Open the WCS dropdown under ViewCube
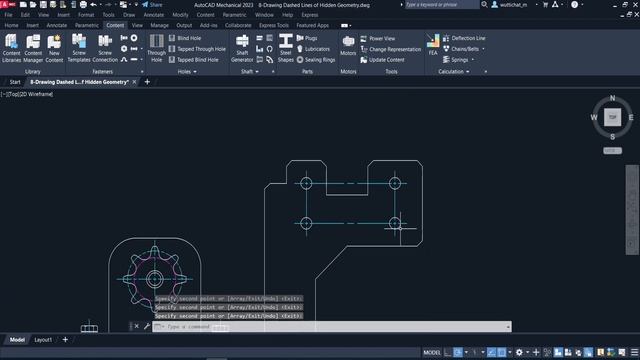The height and width of the screenshot is (360, 640). coord(612,151)
